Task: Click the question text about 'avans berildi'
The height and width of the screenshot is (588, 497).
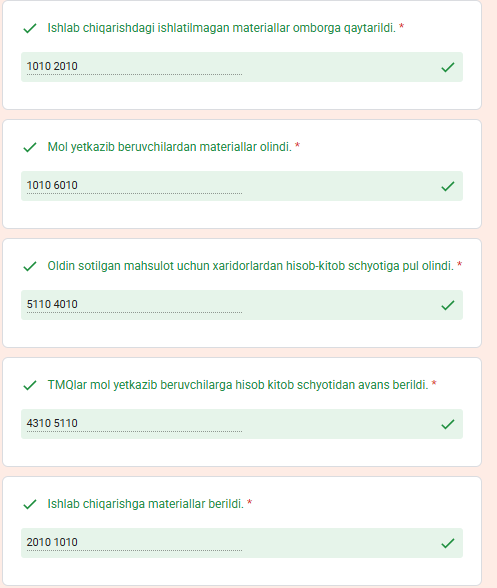Action: click(238, 385)
